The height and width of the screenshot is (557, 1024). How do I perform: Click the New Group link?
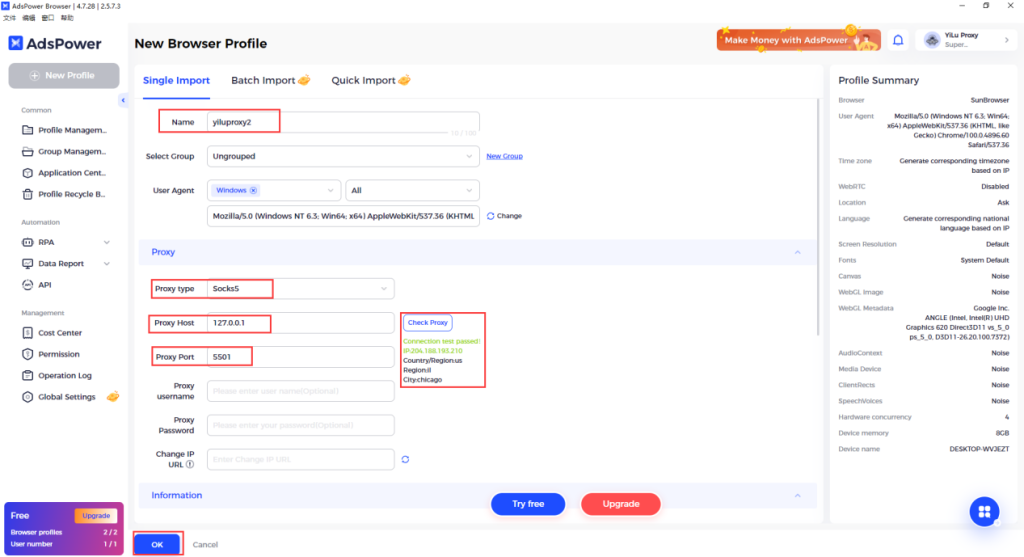[x=504, y=157]
